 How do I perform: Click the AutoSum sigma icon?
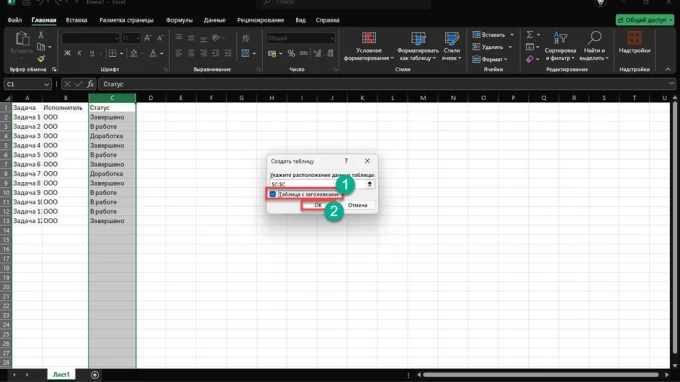click(x=530, y=35)
